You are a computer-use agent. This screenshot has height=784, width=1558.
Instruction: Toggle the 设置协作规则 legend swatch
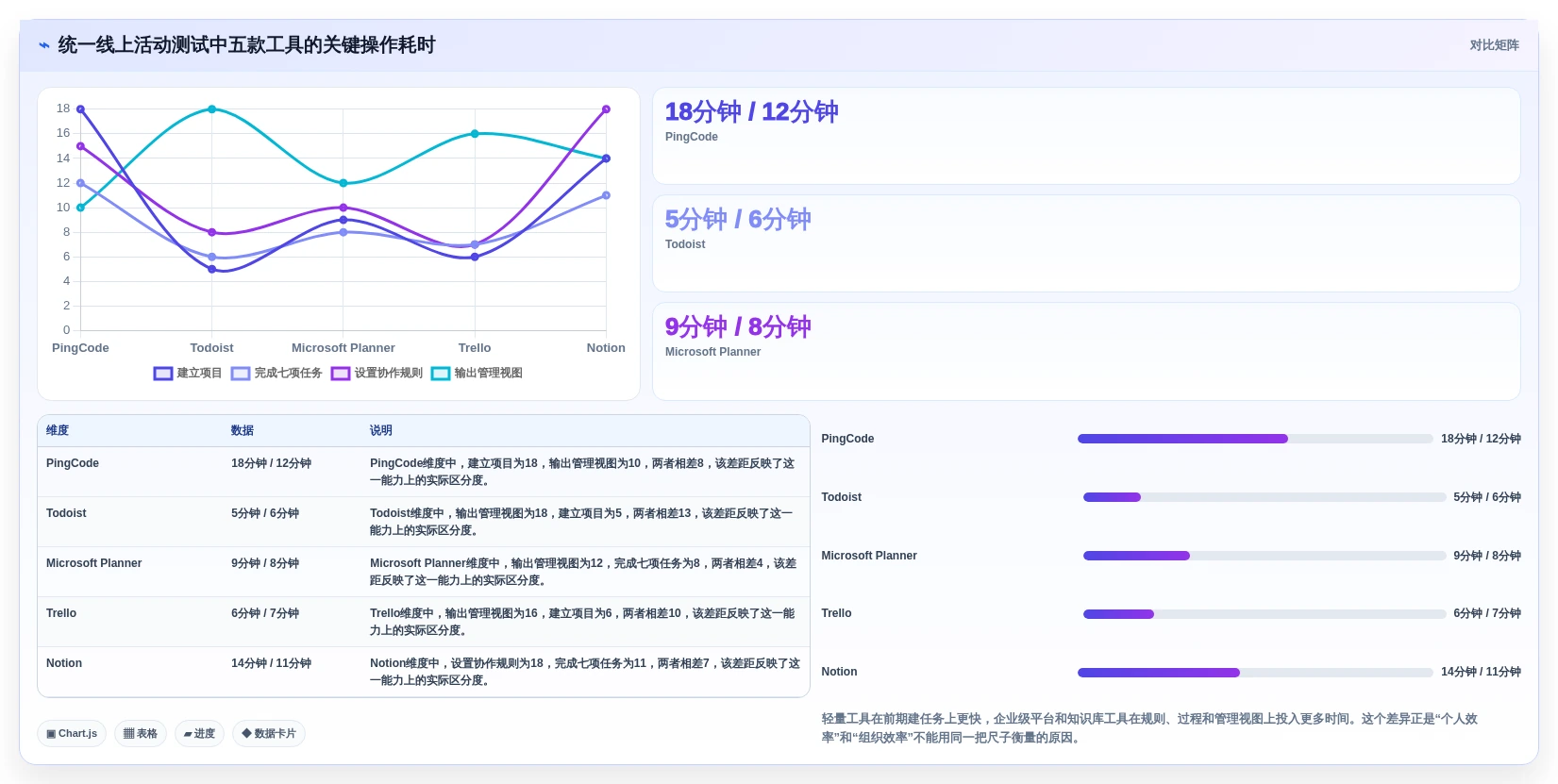pyautogui.click(x=341, y=374)
